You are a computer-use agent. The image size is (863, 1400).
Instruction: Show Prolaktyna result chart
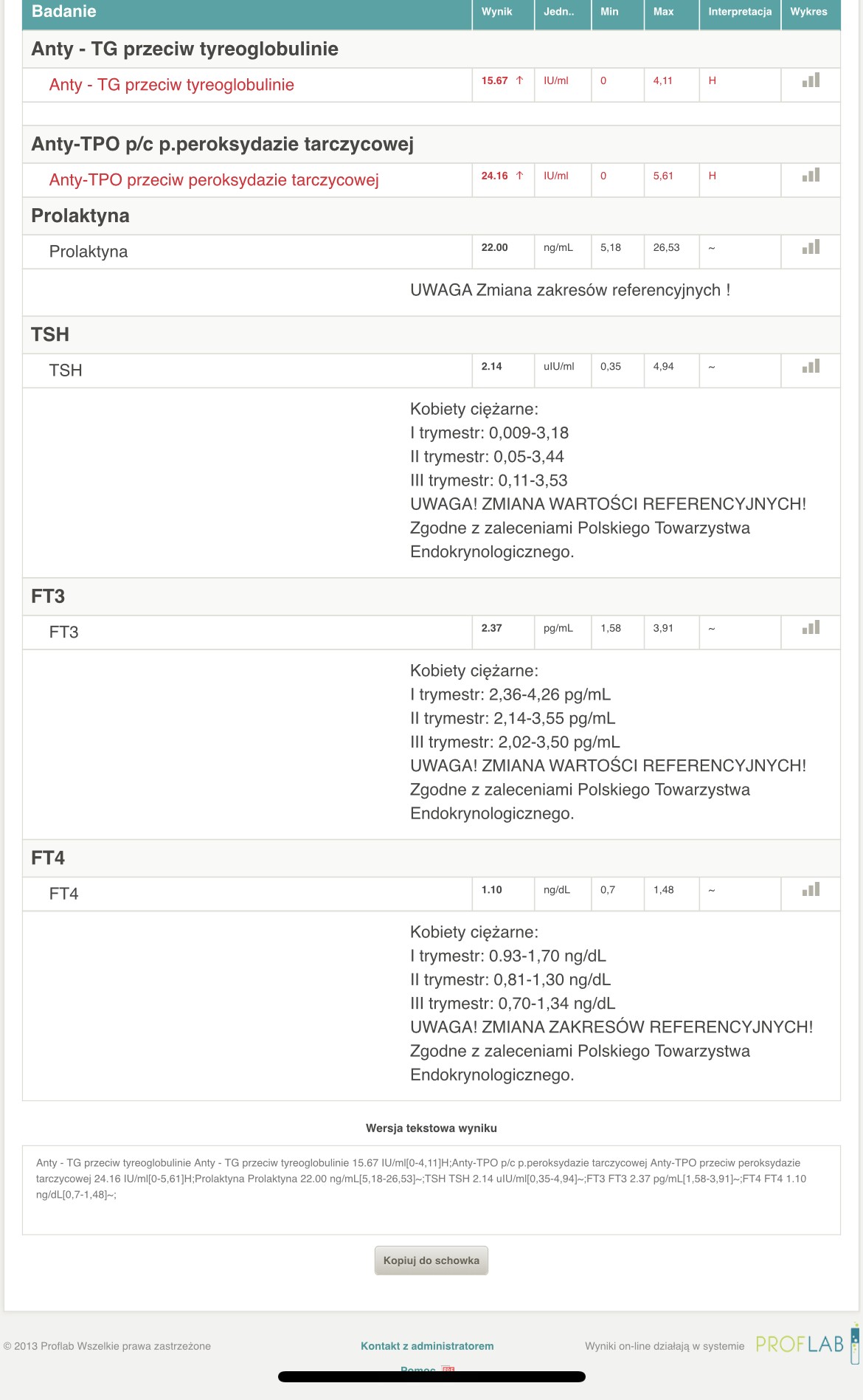[811, 247]
